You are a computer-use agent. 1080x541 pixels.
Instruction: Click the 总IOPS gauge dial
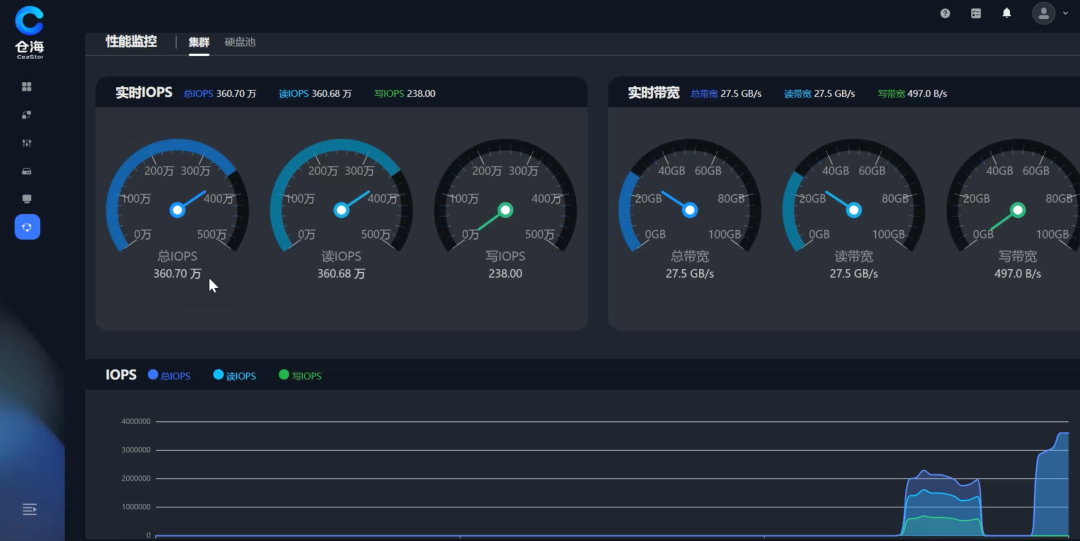point(177,200)
